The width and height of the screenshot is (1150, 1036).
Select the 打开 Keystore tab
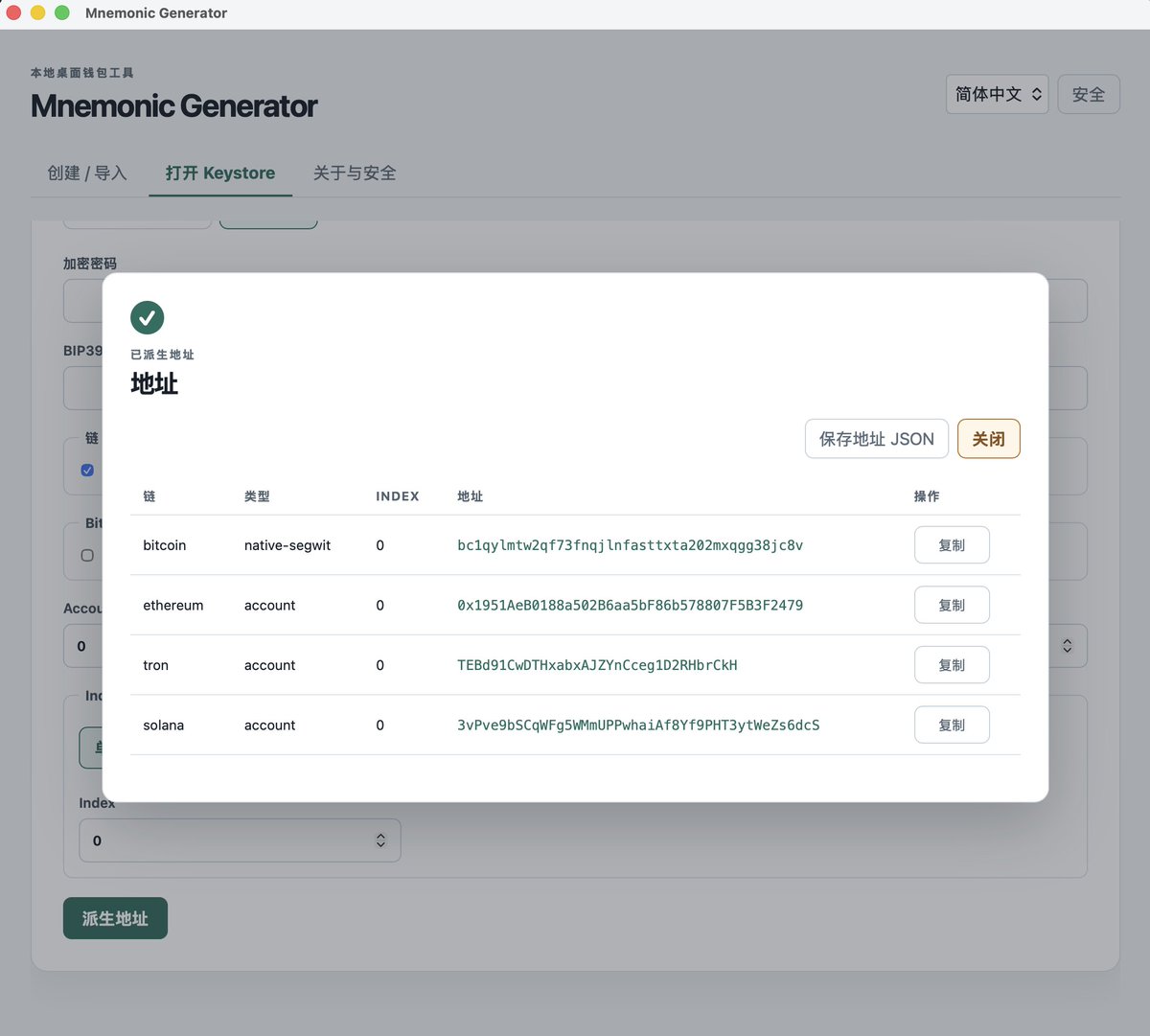click(220, 173)
